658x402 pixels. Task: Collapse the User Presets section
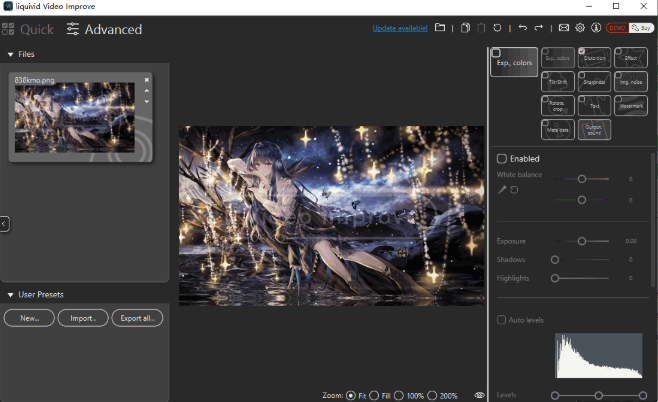pyautogui.click(x=10, y=295)
